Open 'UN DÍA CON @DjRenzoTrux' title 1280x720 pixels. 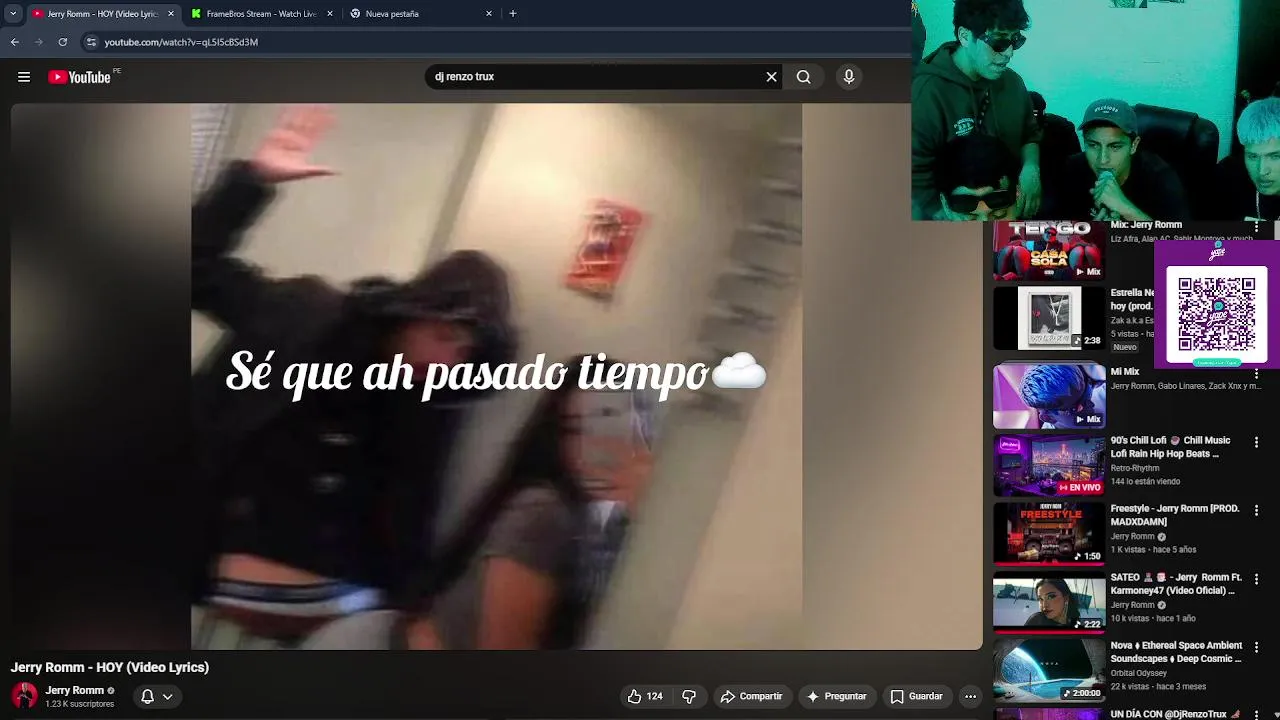tap(1176, 714)
